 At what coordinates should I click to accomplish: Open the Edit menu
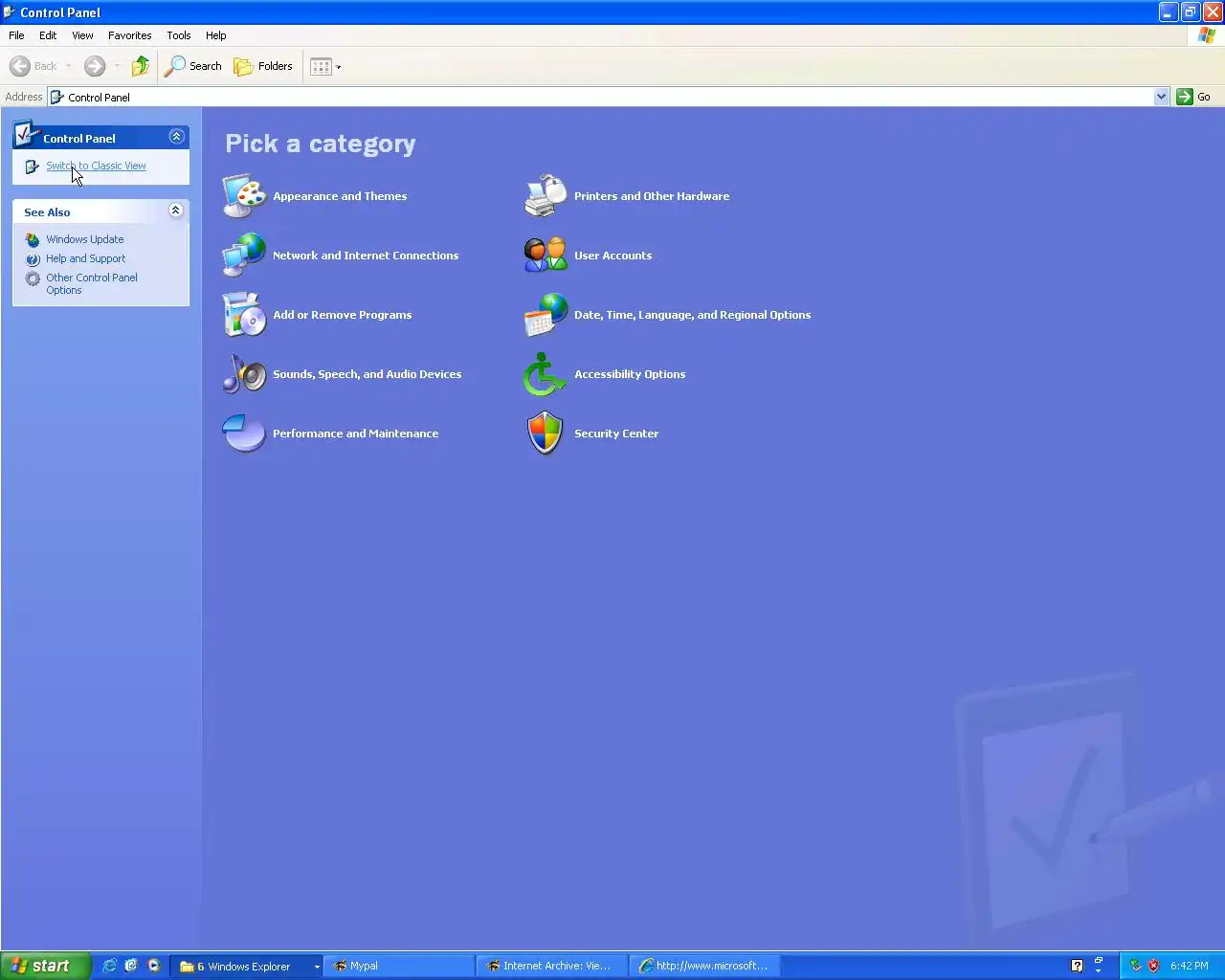[x=48, y=35]
